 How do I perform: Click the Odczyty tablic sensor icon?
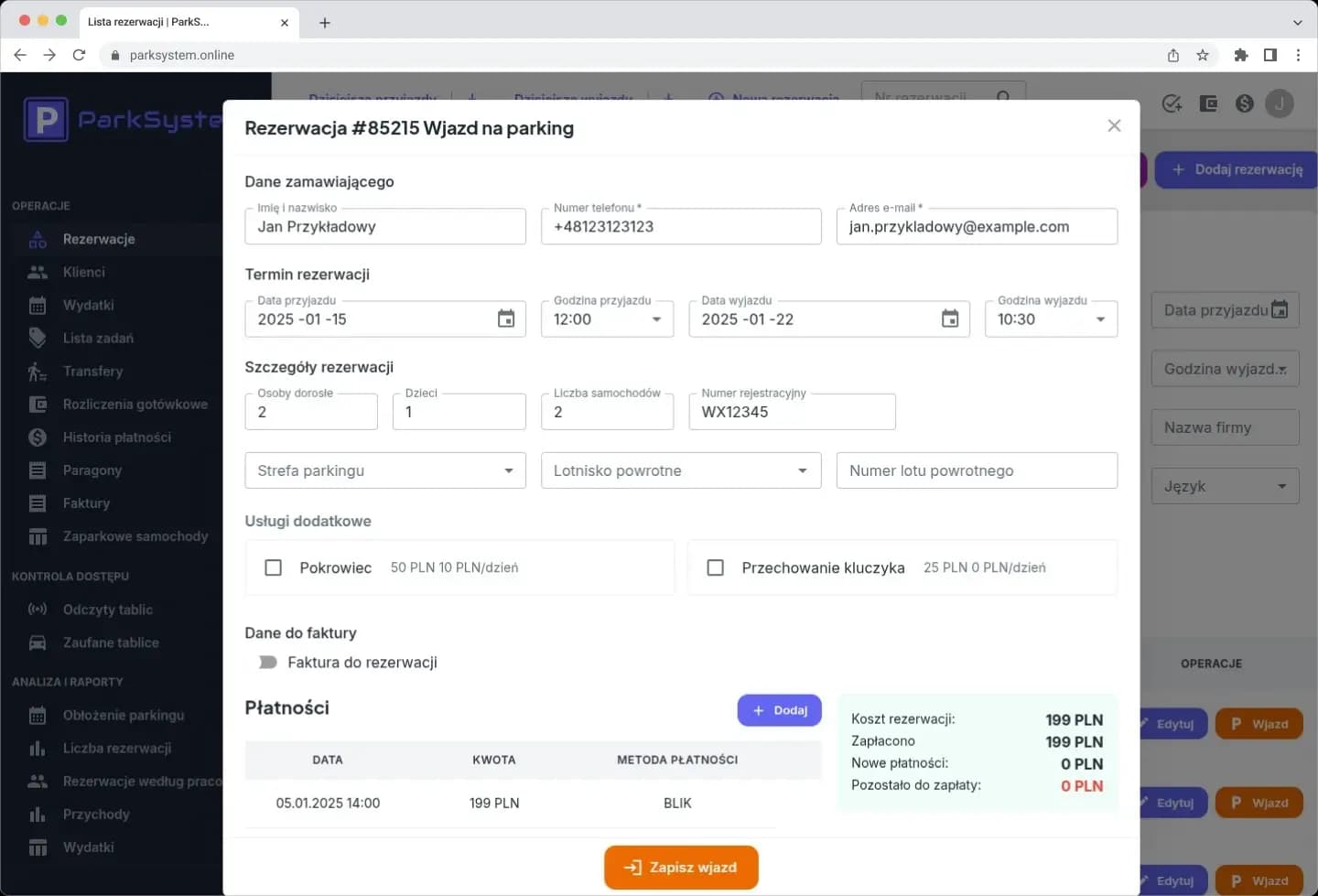(38, 610)
